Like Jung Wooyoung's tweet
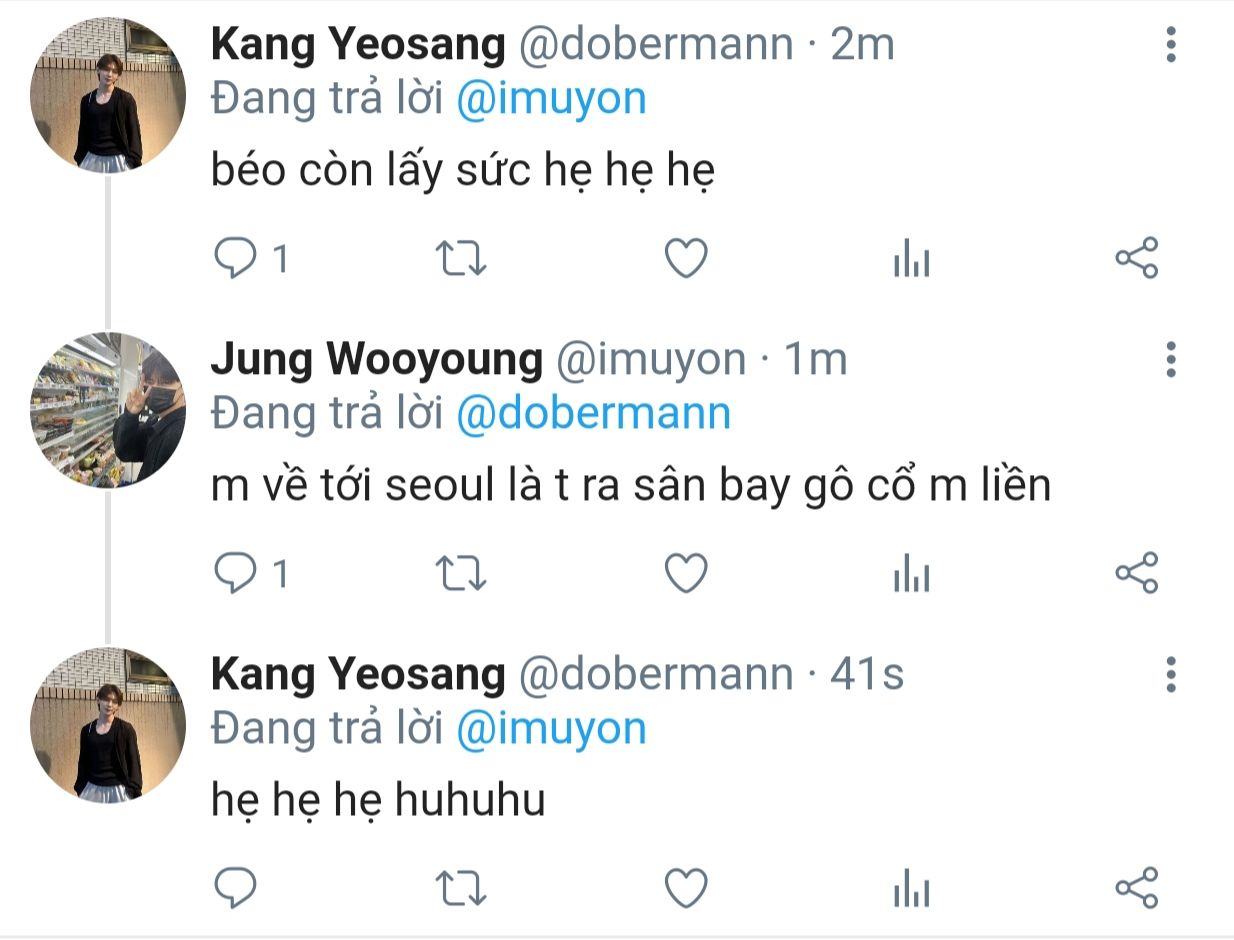 click(x=687, y=573)
